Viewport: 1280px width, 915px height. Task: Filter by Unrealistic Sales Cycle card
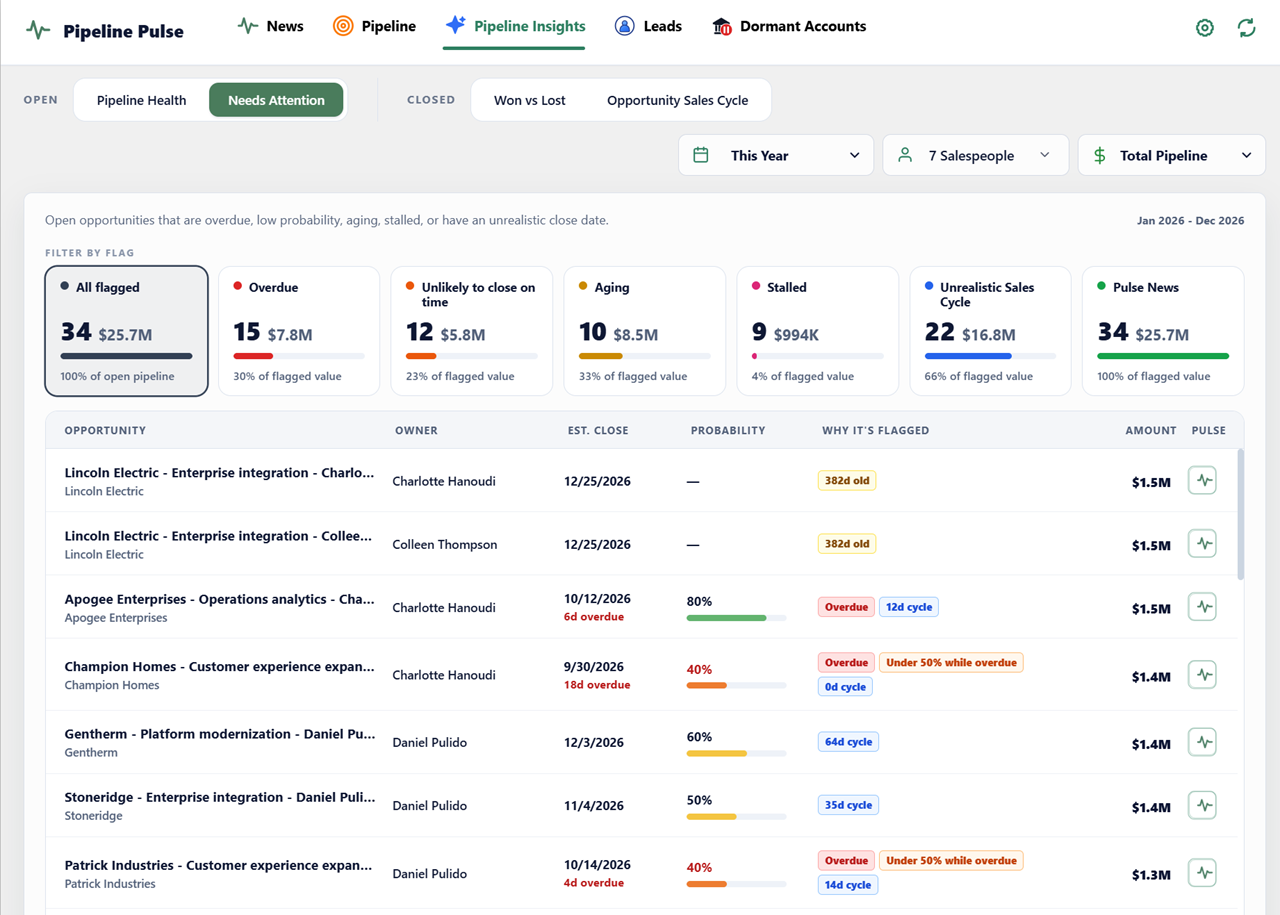991,331
